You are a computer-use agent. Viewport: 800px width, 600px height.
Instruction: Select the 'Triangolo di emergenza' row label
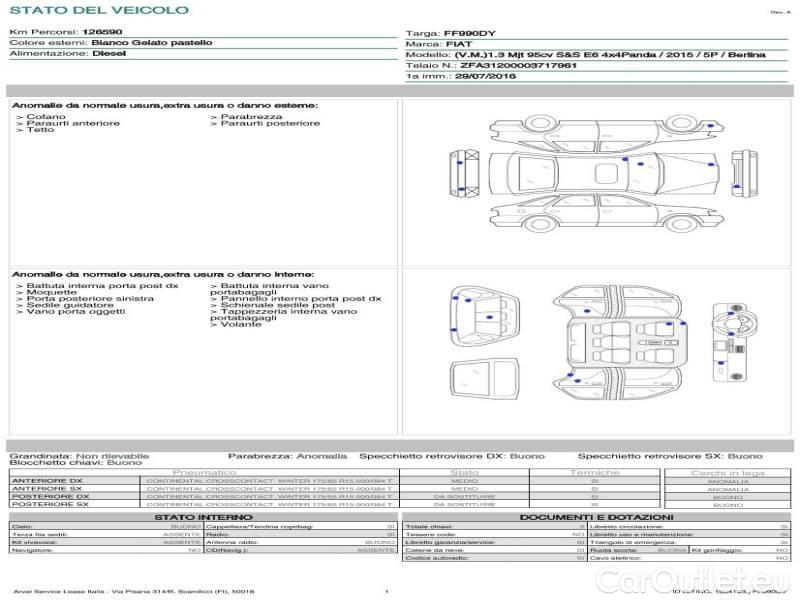[633, 542]
